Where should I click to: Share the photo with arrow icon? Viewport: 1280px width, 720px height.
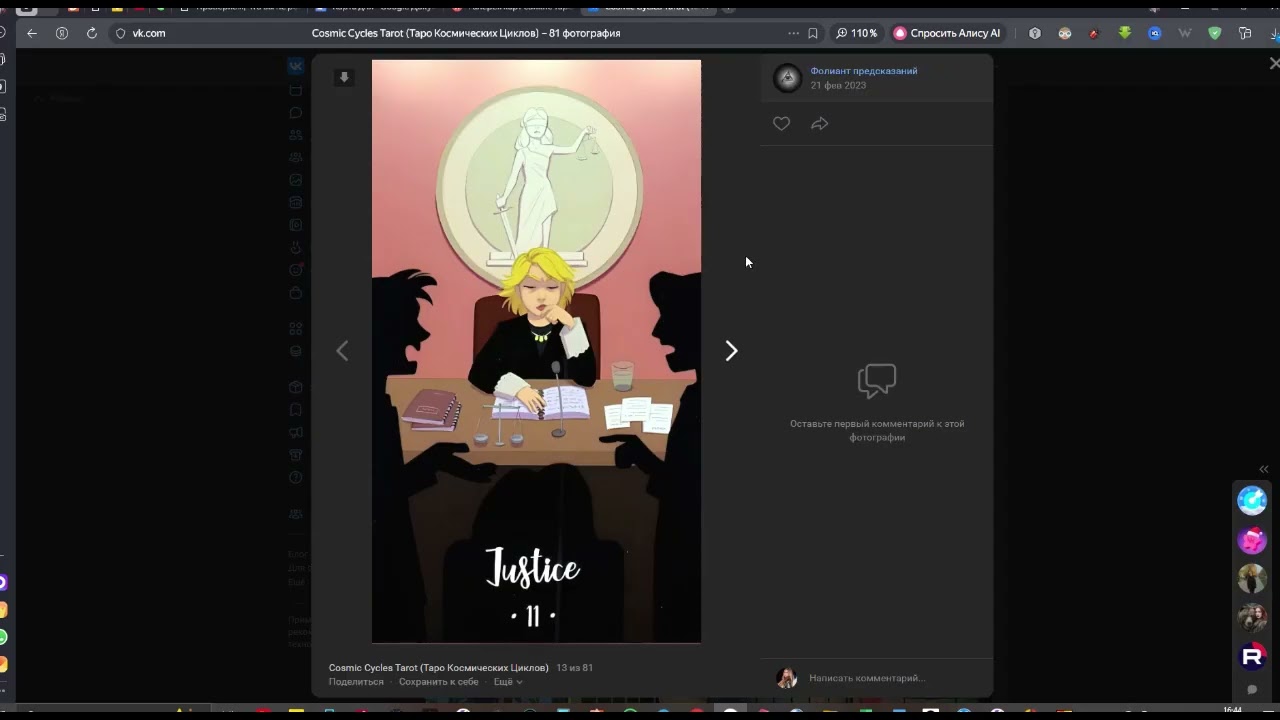click(820, 124)
